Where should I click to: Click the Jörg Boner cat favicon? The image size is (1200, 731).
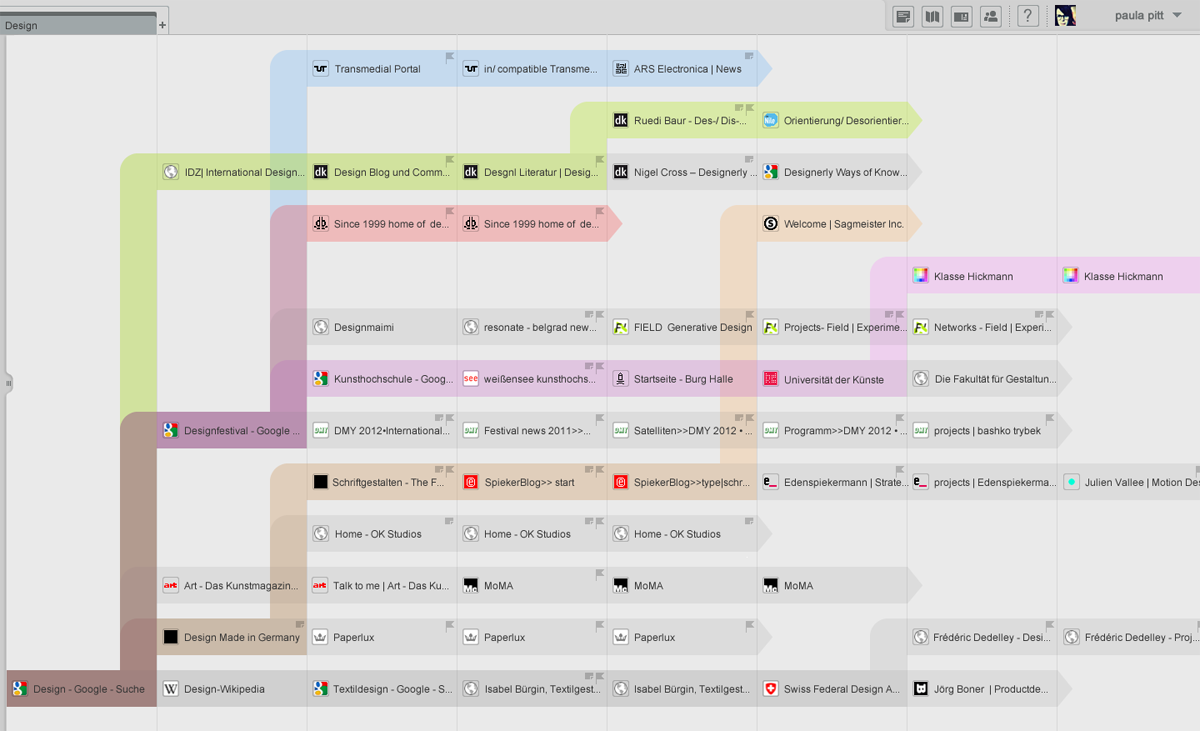920,689
